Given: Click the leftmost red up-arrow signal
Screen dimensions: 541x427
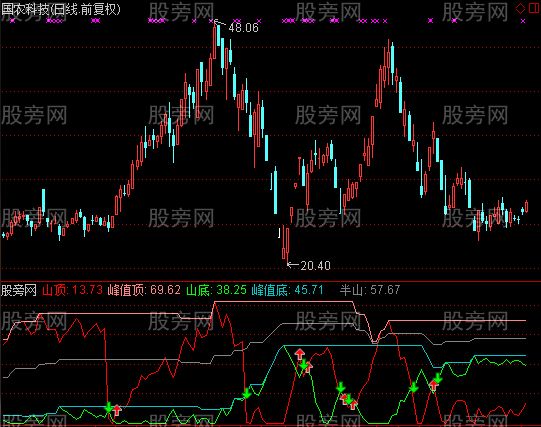Looking at the screenshot, I should [x=117, y=410].
